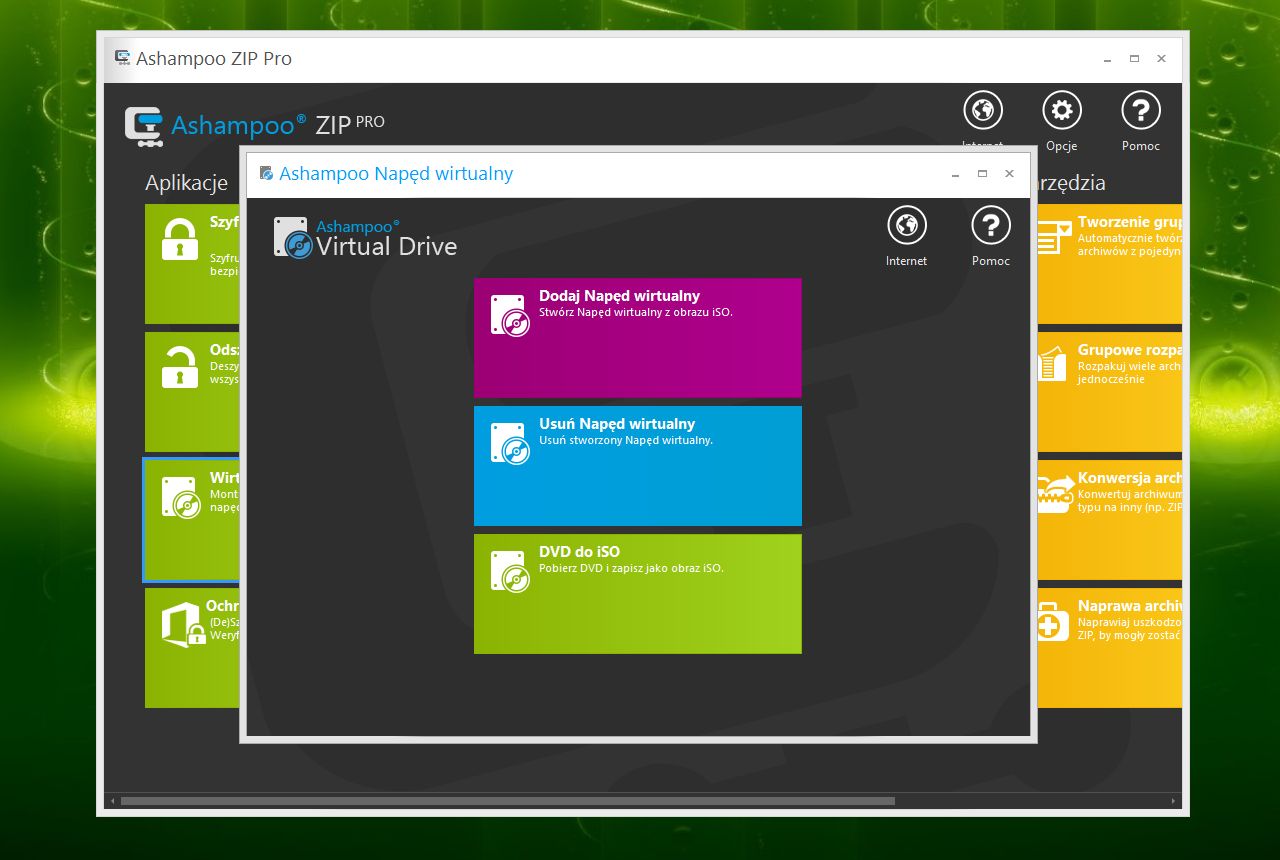
Task: Click the Office protection tile icon
Action: (x=183, y=626)
